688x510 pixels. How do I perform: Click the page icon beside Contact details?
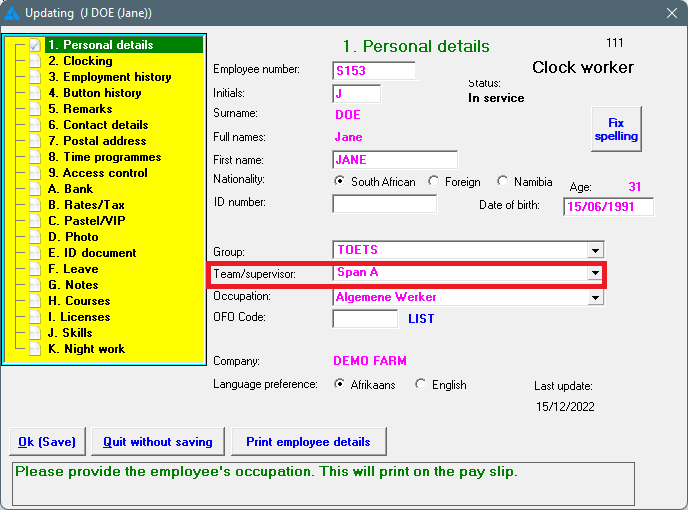(x=35, y=125)
